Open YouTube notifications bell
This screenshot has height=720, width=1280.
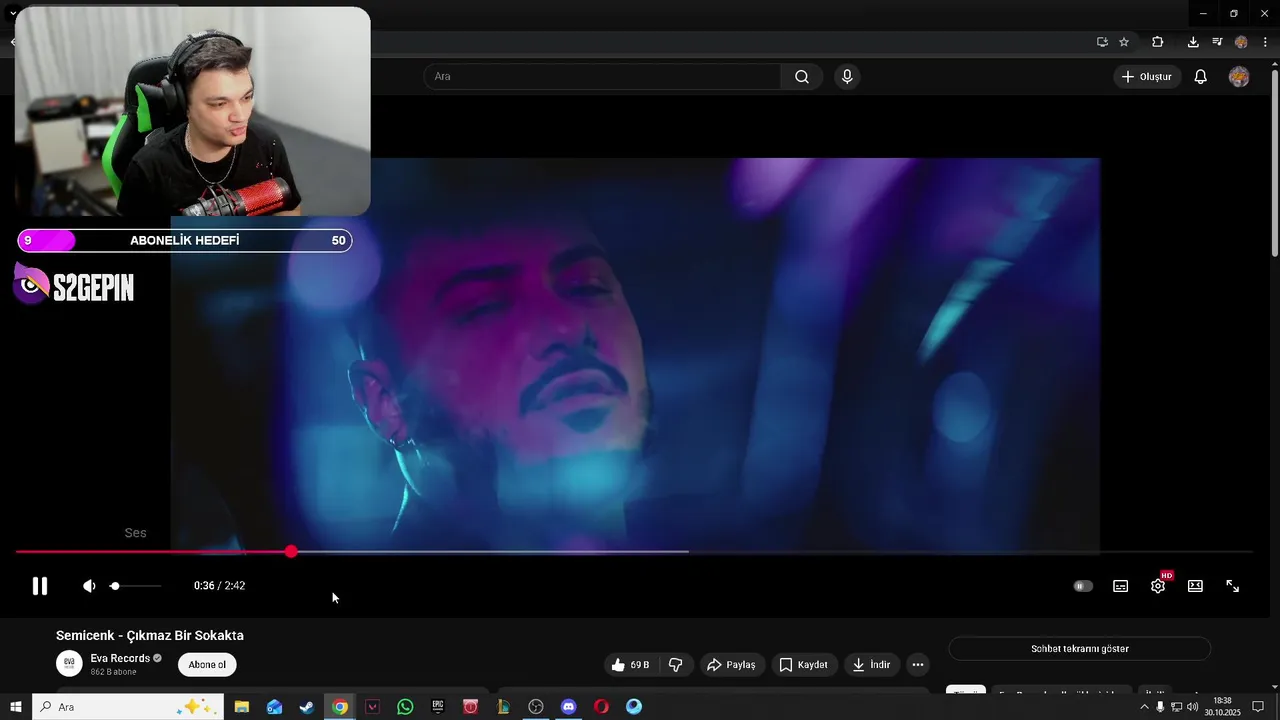pyautogui.click(x=1201, y=77)
